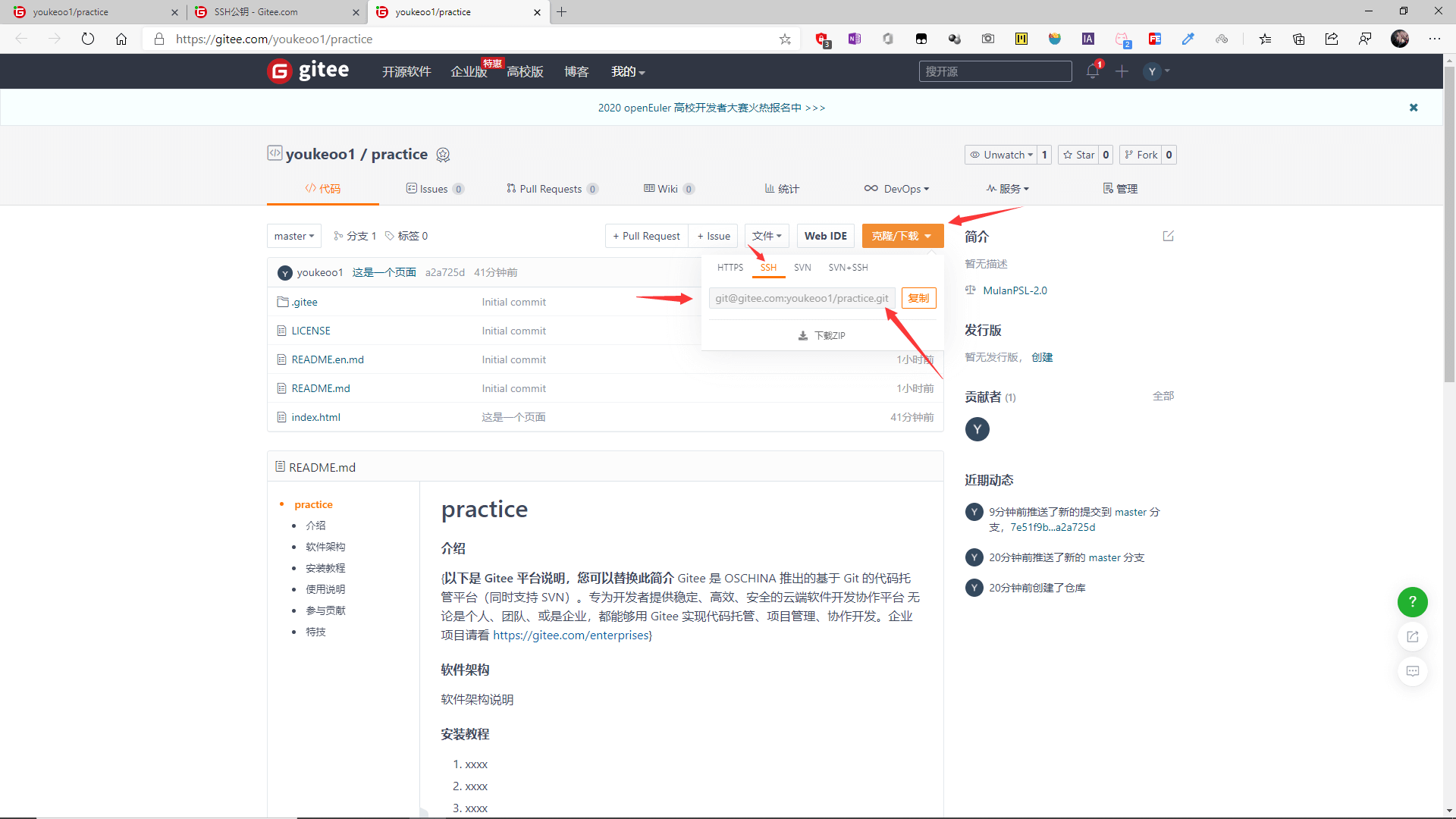The height and width of the screenshot is (819, 1456).
Task: Click the 搜开源 search box
Action: 995,71
